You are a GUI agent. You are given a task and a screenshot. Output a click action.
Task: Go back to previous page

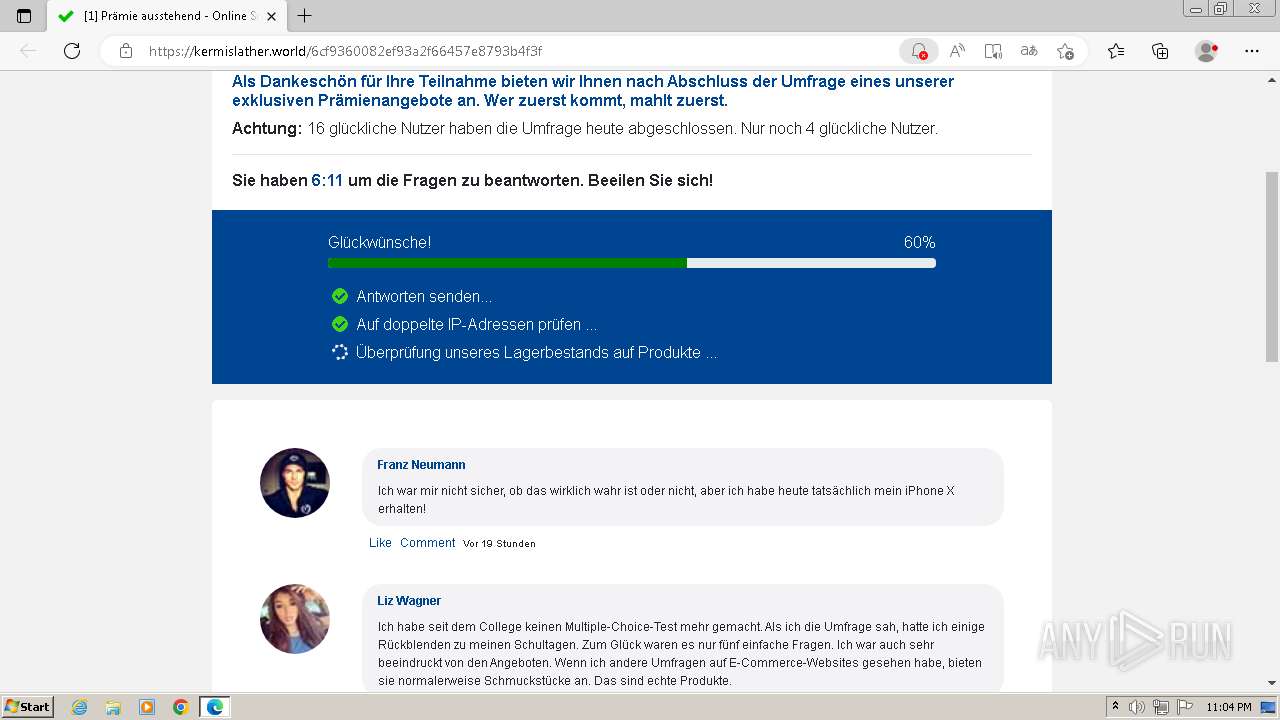(28, 51)
